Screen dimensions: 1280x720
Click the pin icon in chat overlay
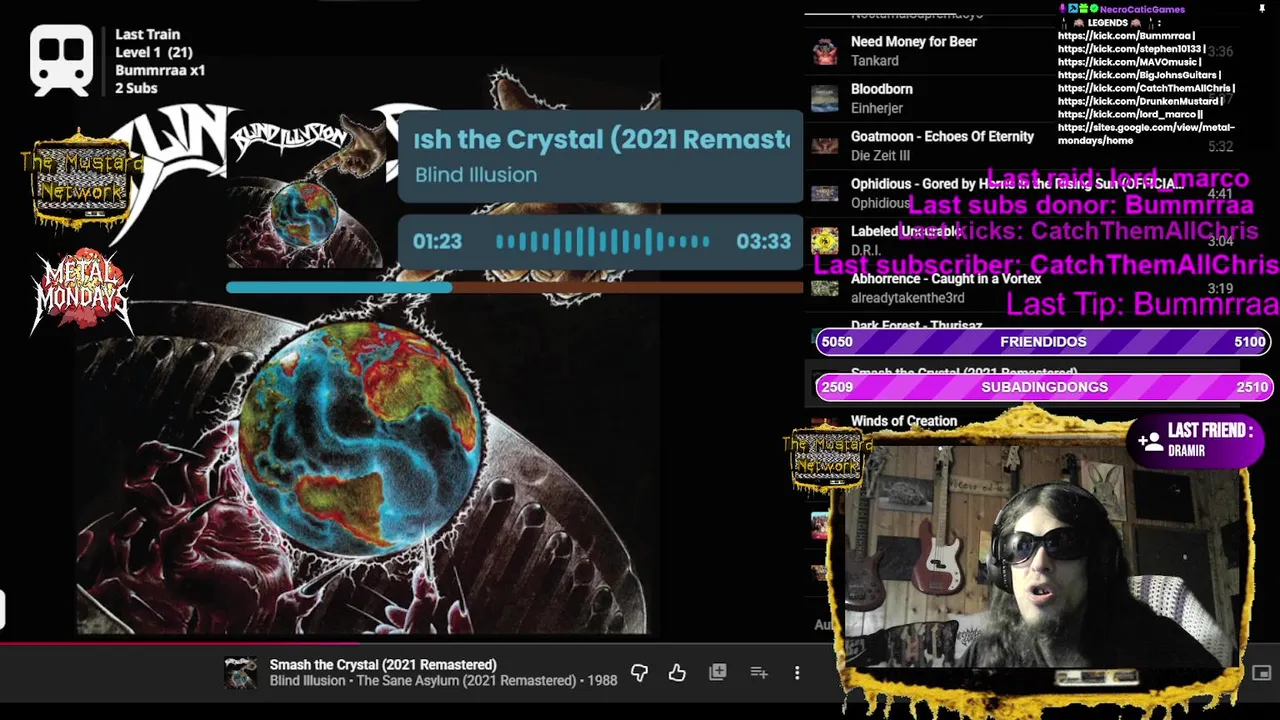(1262, 9)
